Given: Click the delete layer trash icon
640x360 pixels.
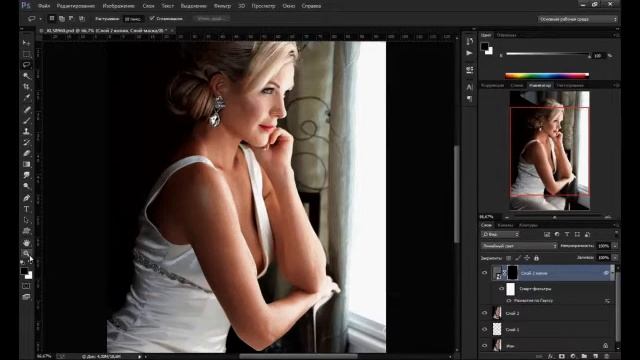Looking at the screenshot, I should [607, 356].
